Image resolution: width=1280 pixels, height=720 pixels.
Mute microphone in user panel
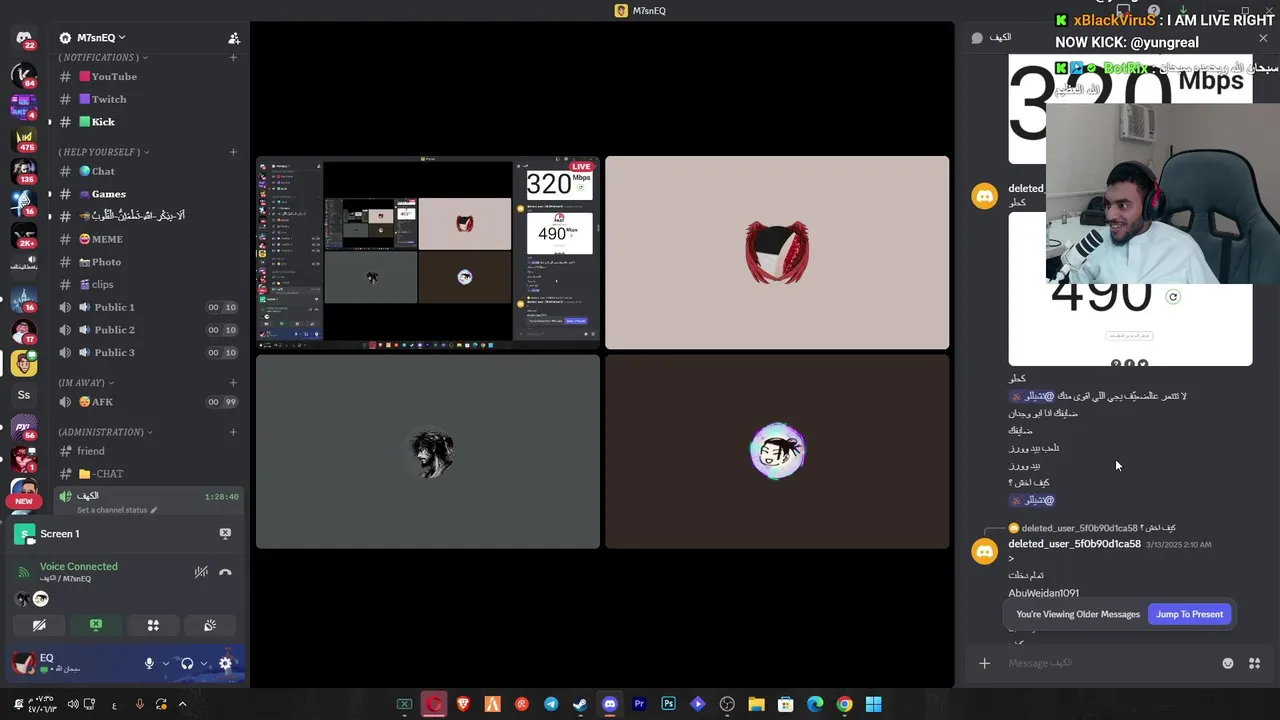(149, 663)
